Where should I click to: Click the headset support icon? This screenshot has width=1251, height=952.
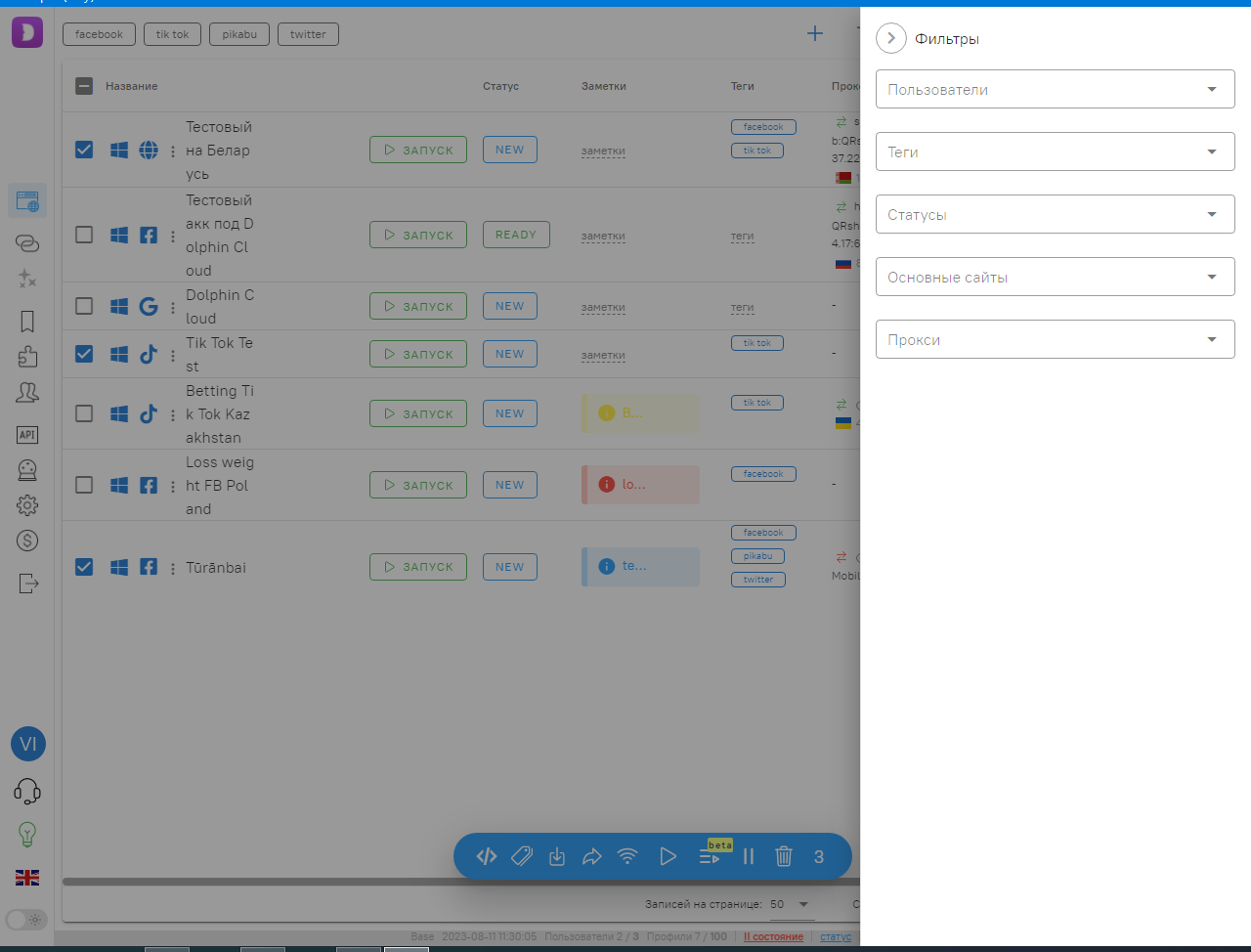point(27,791)
